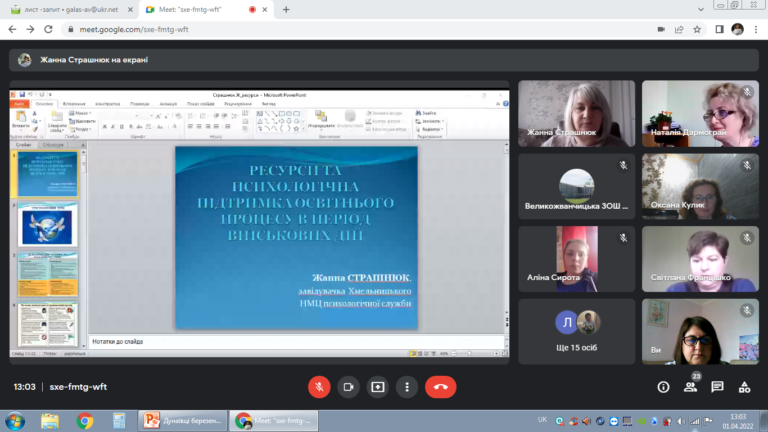Bookmark this page with star icon
The height and width of the screenshot is (432, 768).
point(697,29)
